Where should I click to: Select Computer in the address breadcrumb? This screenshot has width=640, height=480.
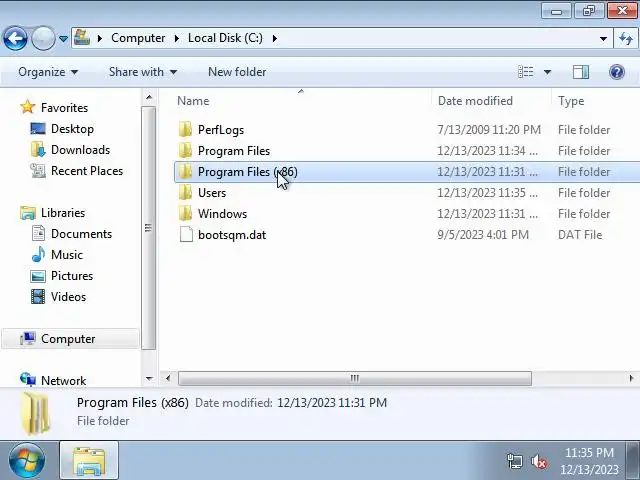(x=138, y=38)
